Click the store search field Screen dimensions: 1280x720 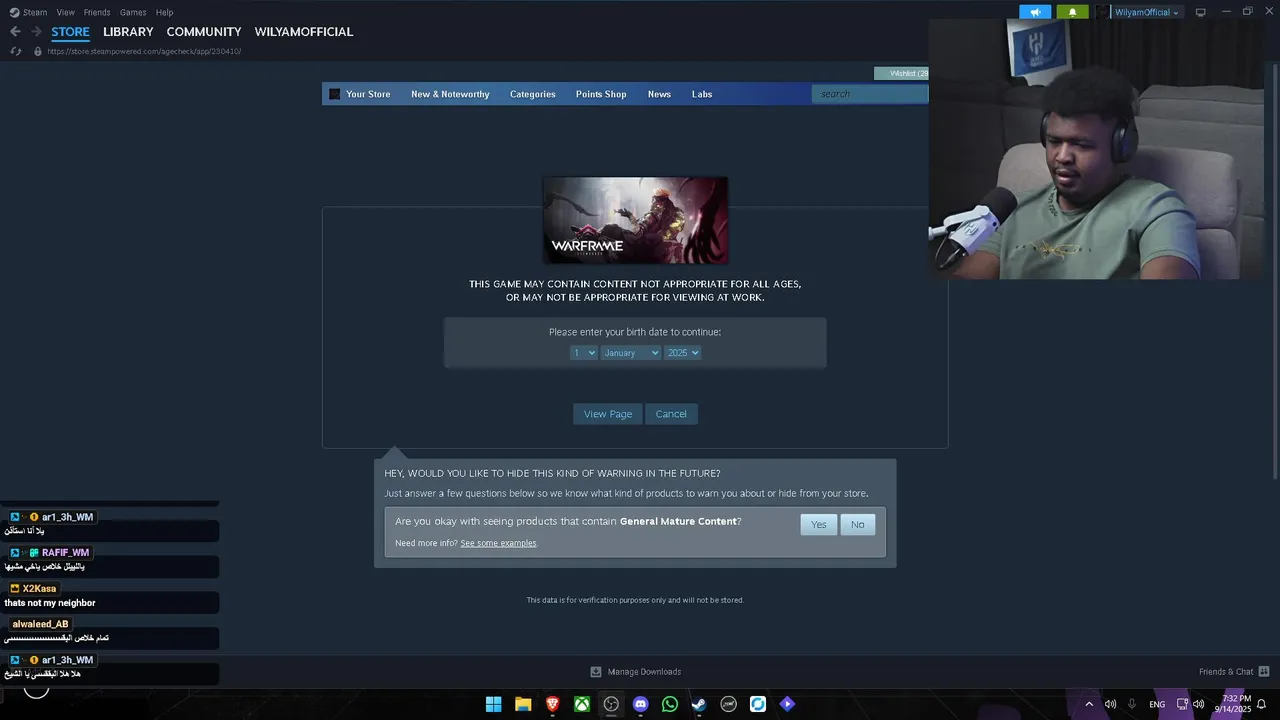[871, 94]
